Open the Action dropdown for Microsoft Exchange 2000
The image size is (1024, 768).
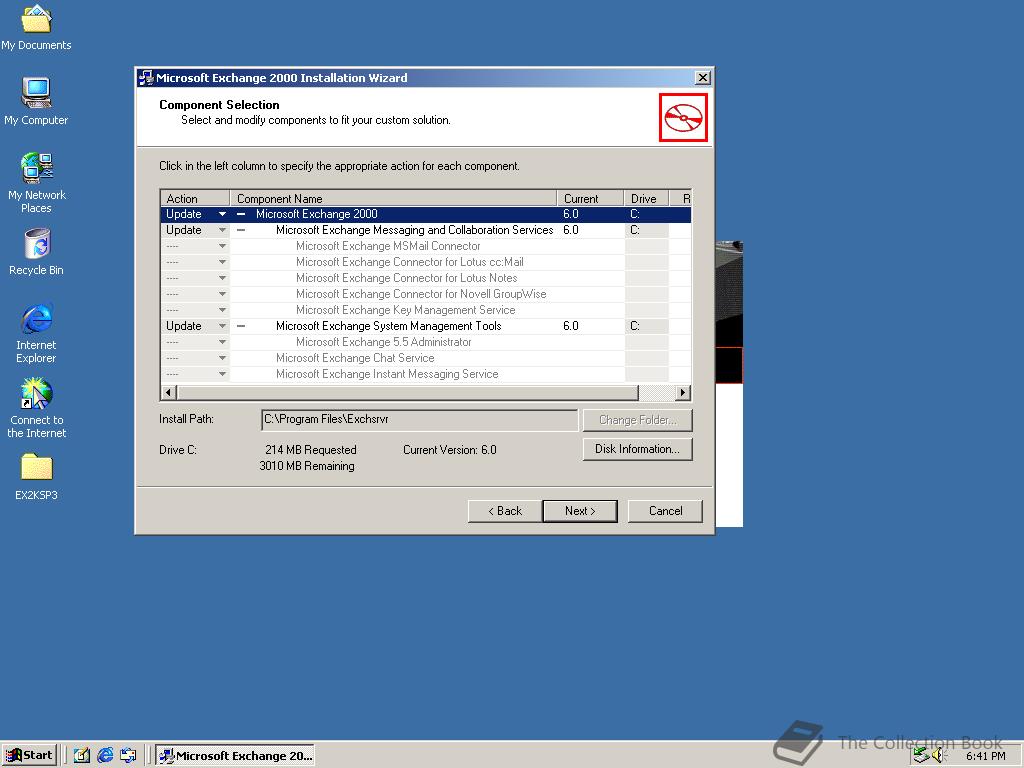pos(222,213)
